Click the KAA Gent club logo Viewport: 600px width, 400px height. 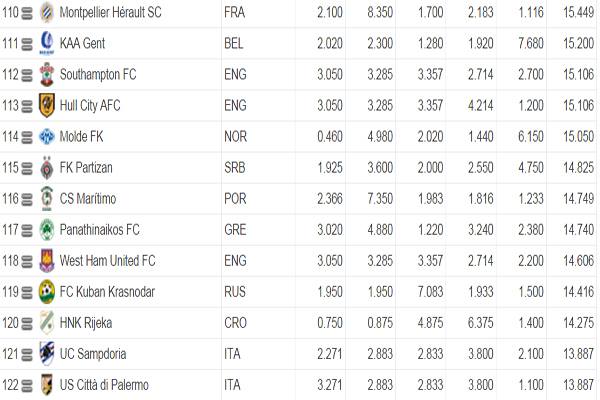[x=46, y=44]
